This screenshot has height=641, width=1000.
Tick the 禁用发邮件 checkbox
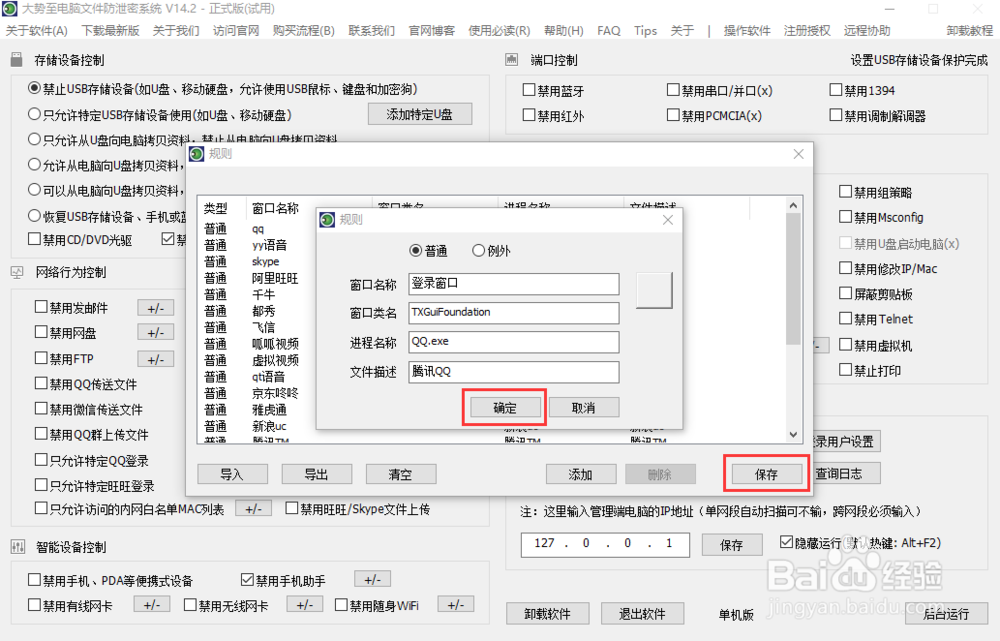pyautogui.click(x=41, y=307)
